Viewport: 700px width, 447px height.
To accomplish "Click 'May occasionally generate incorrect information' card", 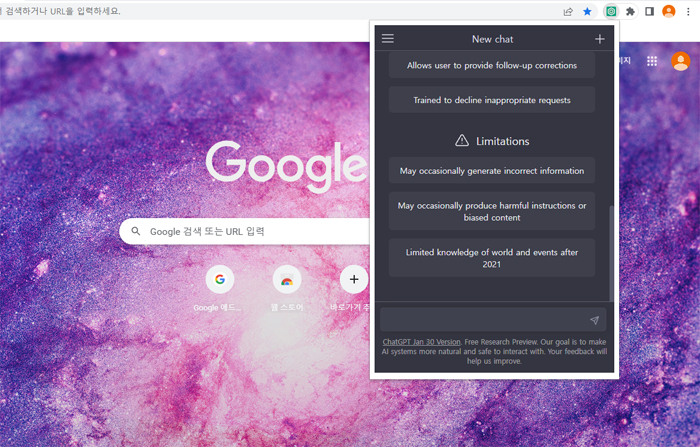I will [x=492, y=171].
